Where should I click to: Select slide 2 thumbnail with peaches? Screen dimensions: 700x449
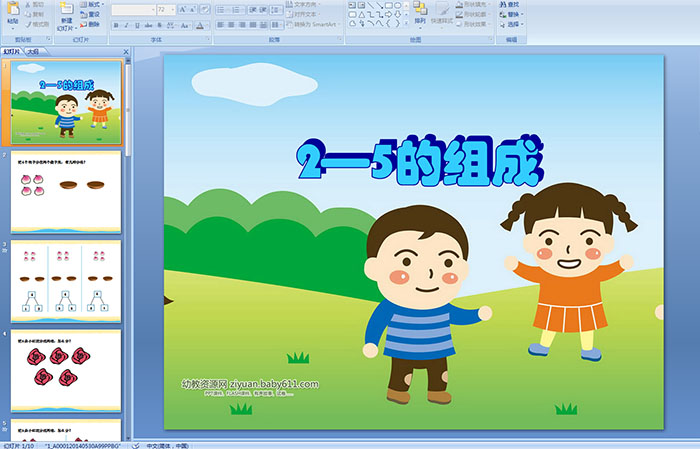click(66, 192)
